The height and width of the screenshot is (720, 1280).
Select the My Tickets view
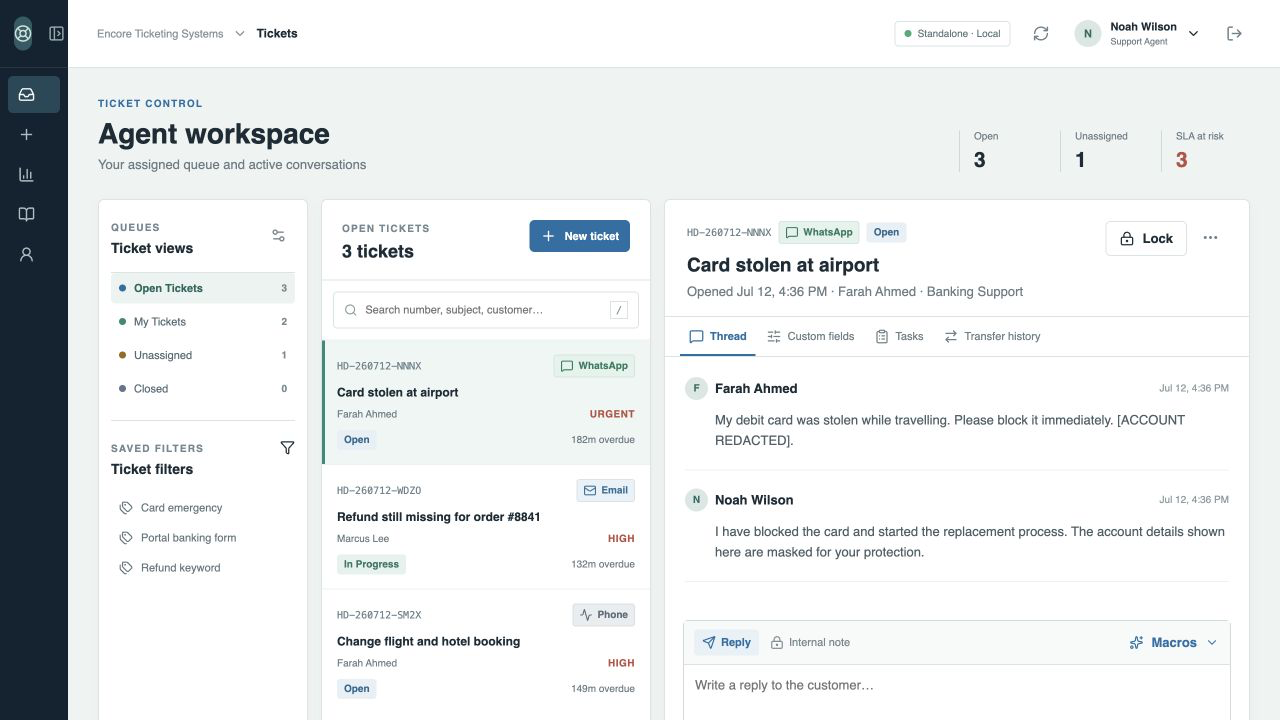tap(203, 322)
